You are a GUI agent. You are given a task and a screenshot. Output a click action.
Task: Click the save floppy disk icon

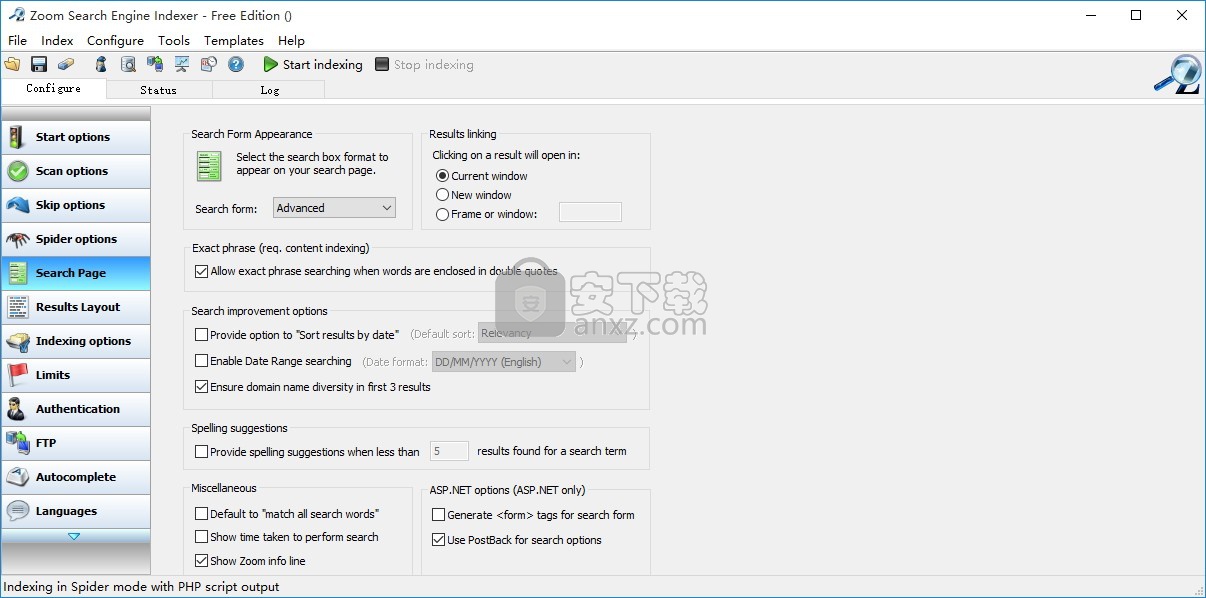point(39,64)
